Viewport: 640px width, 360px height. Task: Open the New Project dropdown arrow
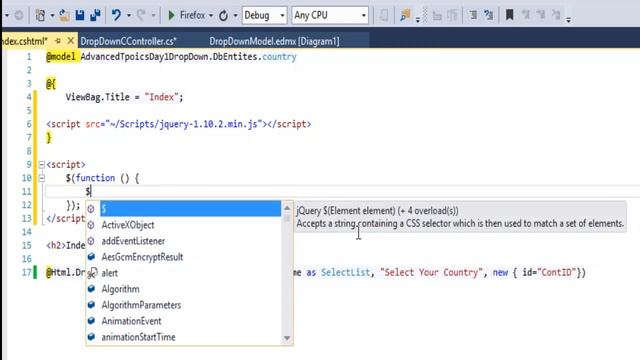tap(52, 16)
